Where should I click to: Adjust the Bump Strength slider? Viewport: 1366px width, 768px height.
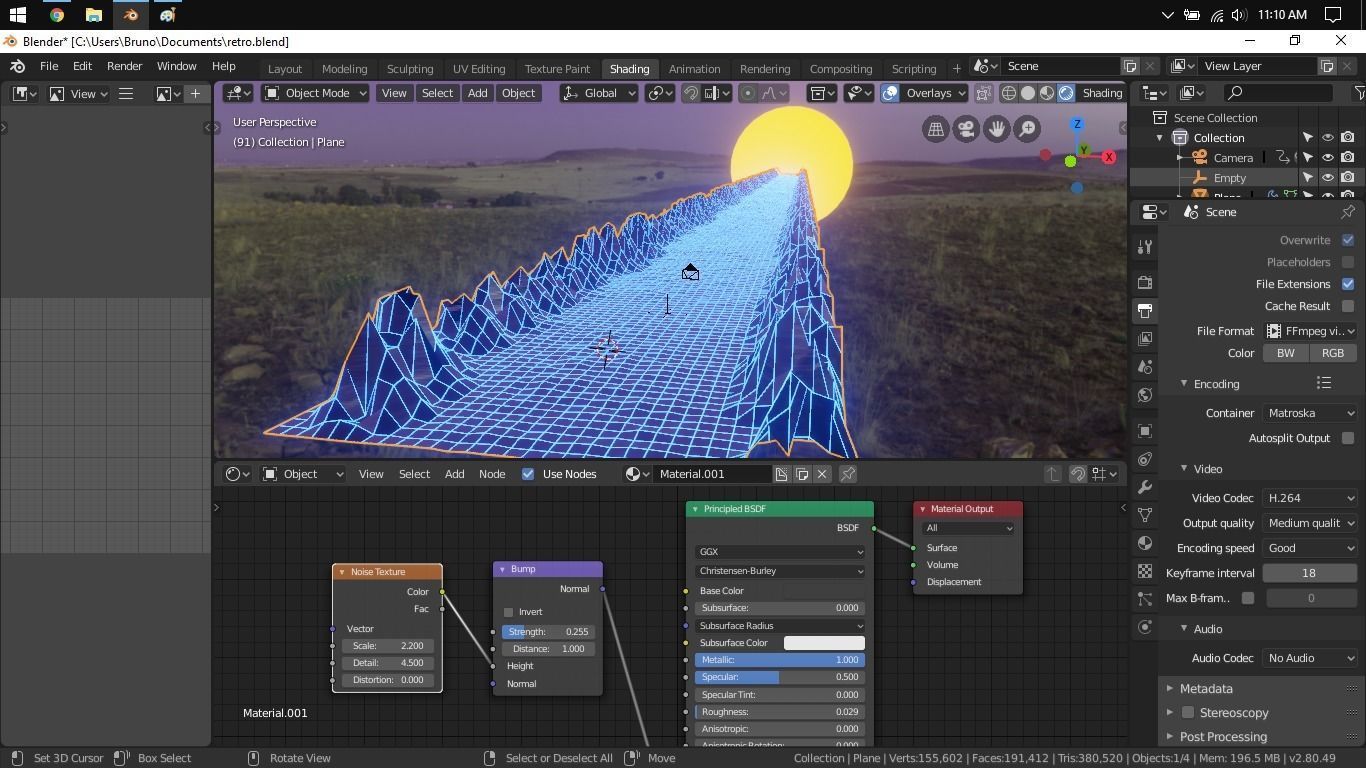pyautogui.click(x=547, y=632)
